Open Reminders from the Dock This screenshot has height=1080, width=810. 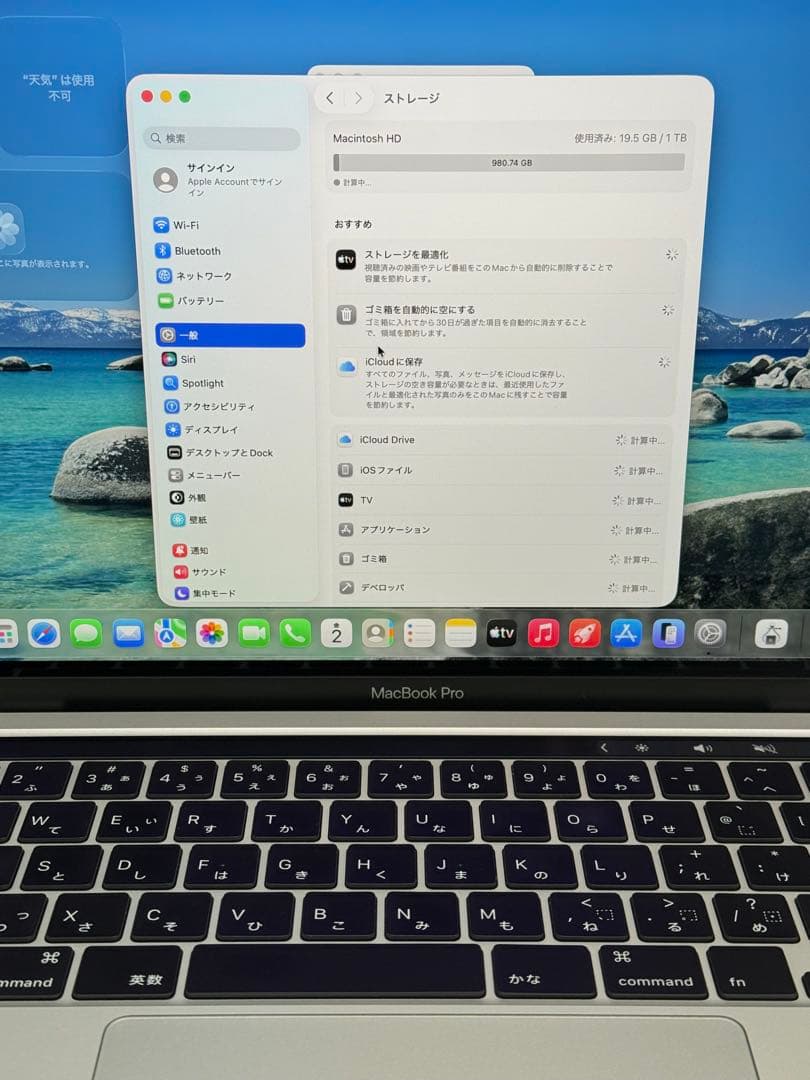pyautogui.click(x=419, y=634)
